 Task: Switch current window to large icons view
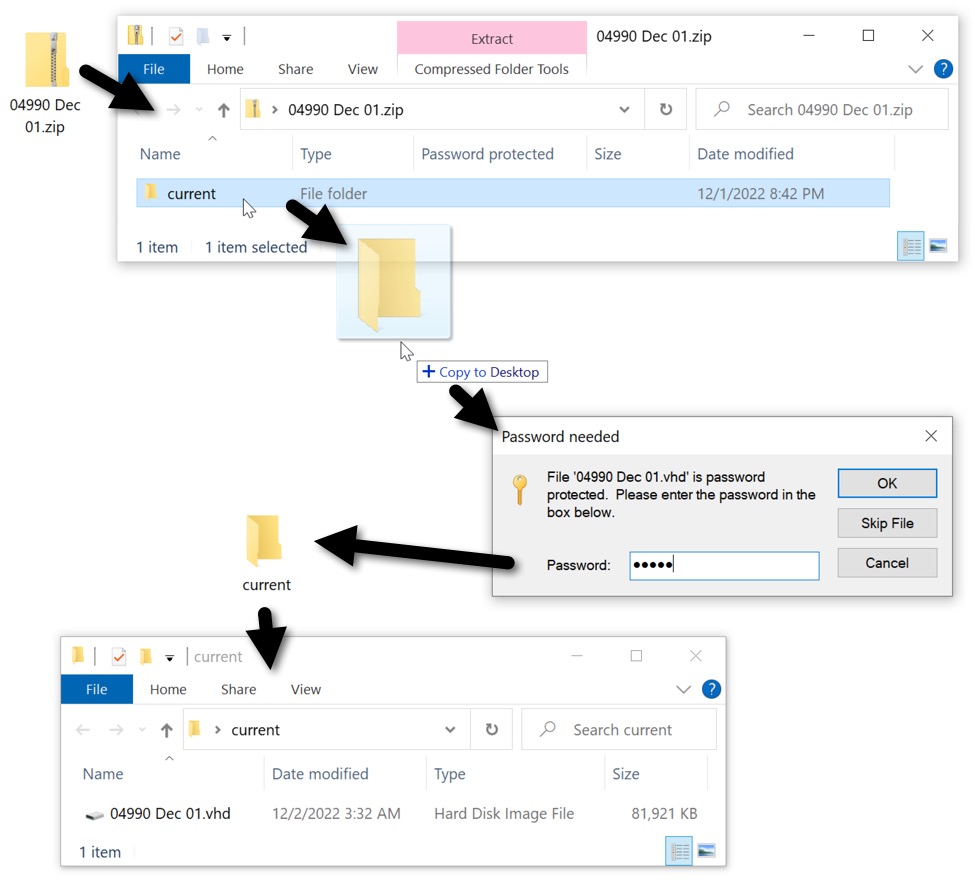click(706, 850)
